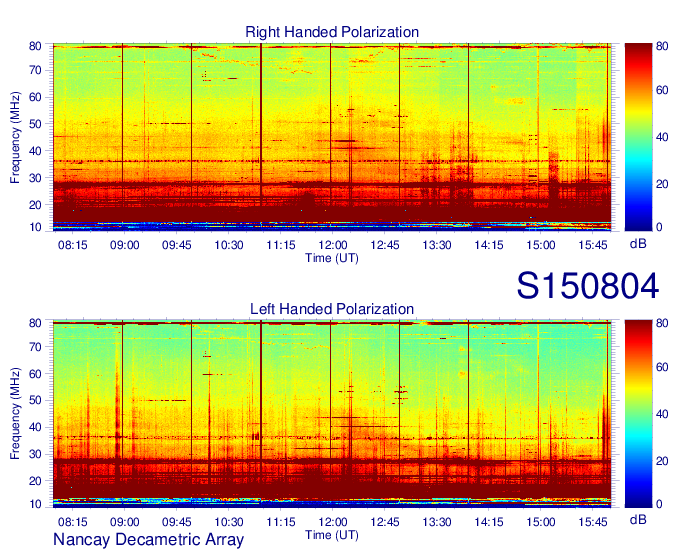680x552 pixels.
Task: Click the 14:15 tick label under the bottom plot
Action: [489, 522]
